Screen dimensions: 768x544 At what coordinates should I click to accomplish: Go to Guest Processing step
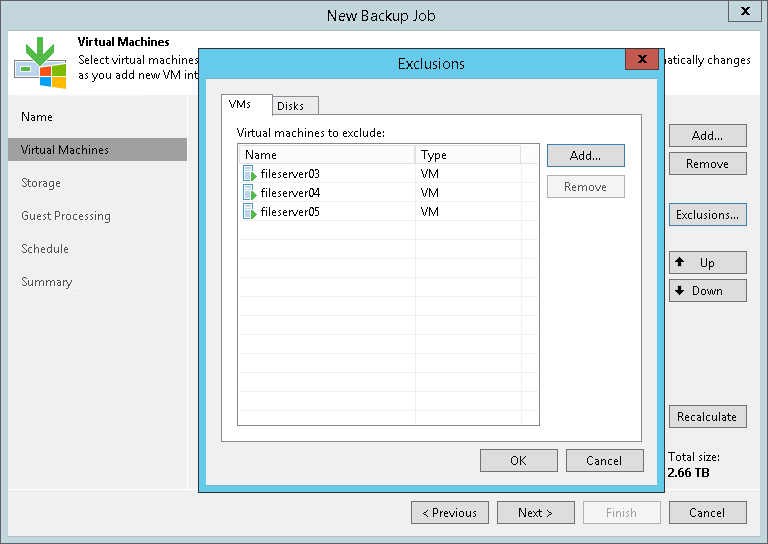(66, 216)
